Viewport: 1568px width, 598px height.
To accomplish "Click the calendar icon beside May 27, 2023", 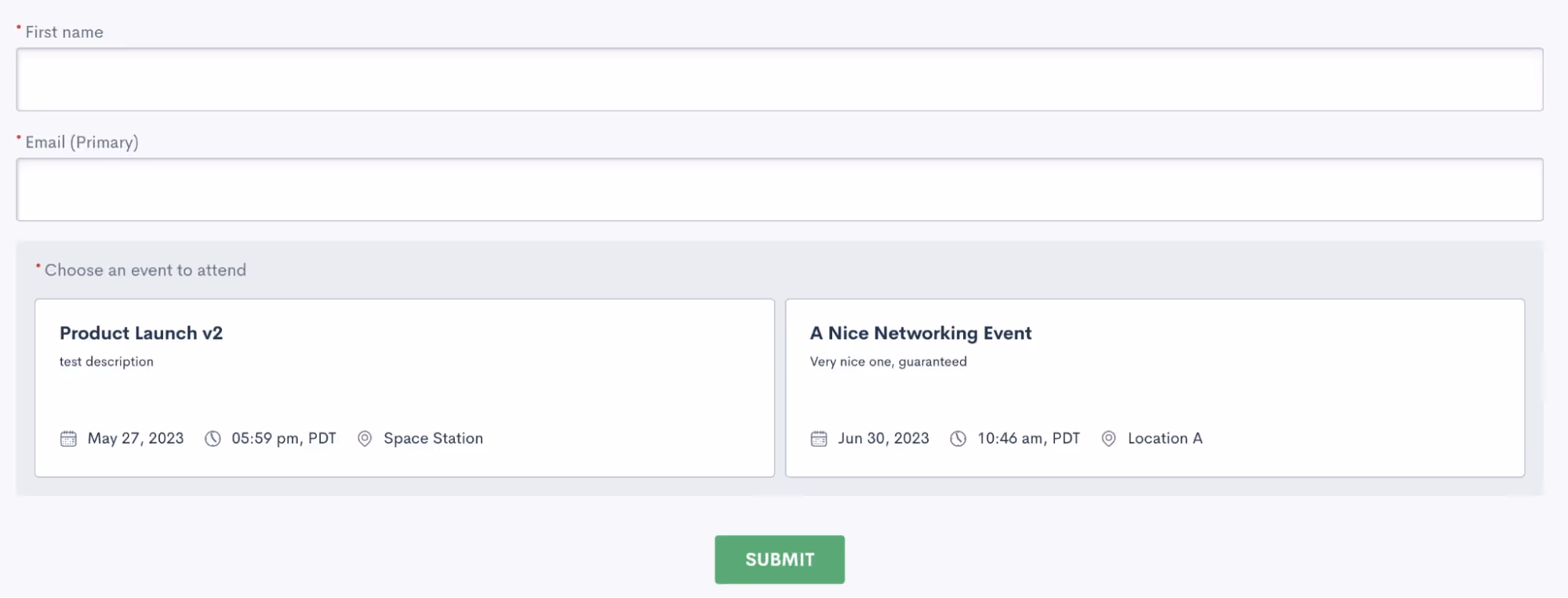I will click(68, 439).
